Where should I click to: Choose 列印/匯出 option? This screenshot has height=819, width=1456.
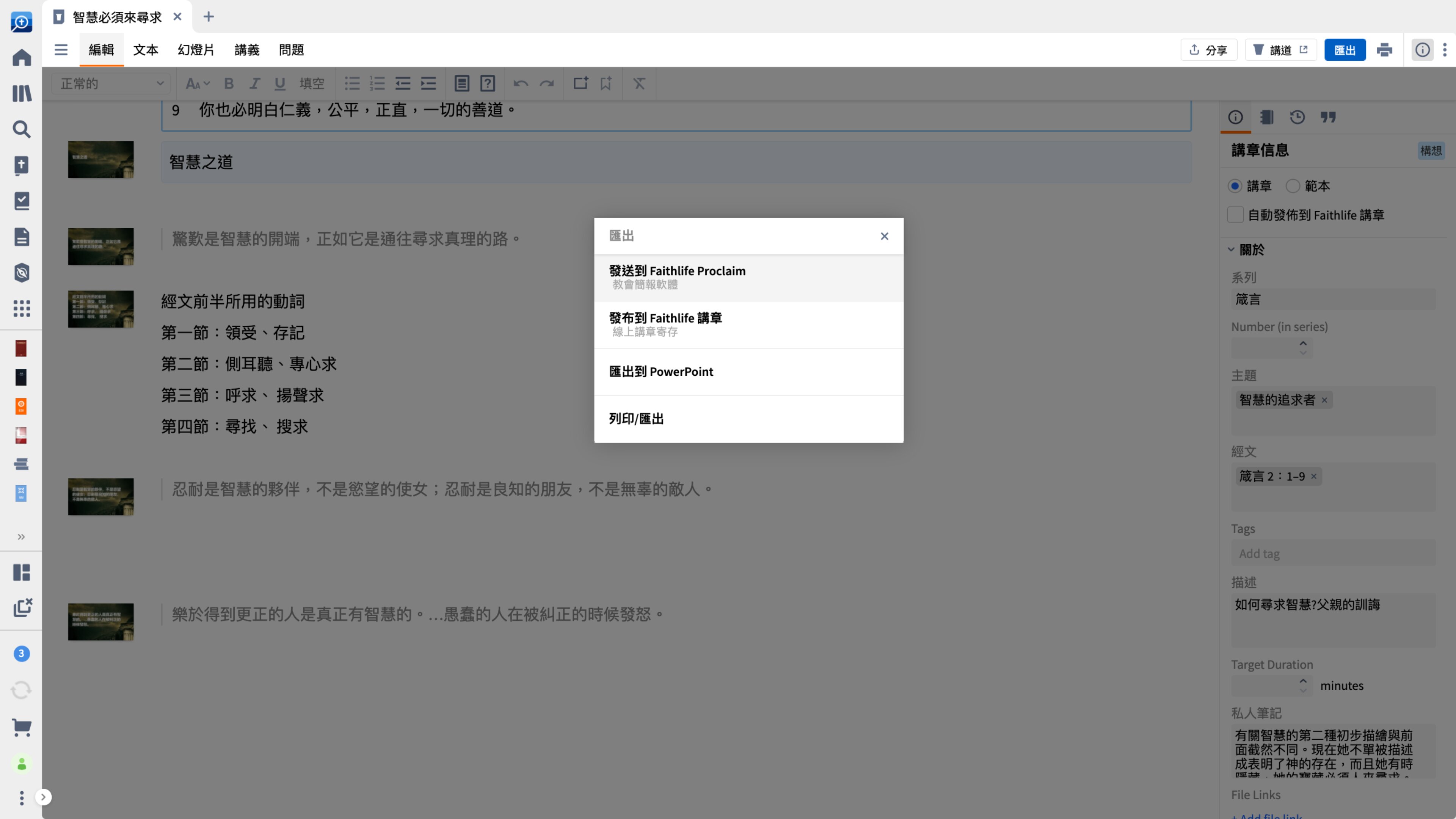coord(748,418)
